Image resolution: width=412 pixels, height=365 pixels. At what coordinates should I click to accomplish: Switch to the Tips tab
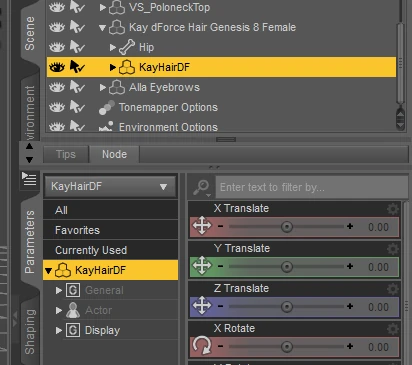(66, 154)
